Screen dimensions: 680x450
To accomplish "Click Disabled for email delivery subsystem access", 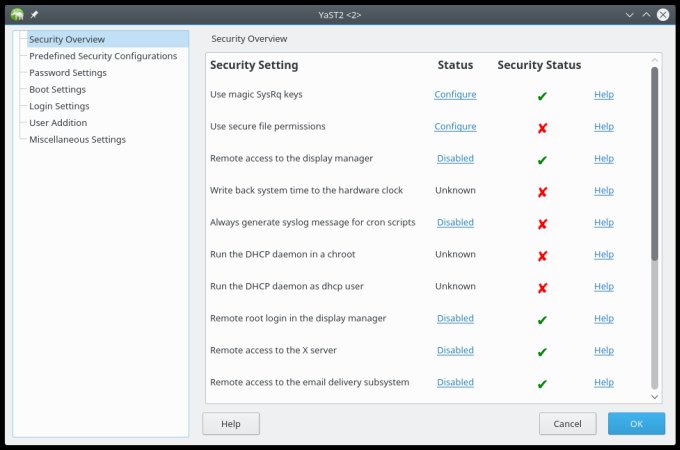I will 455,382.
